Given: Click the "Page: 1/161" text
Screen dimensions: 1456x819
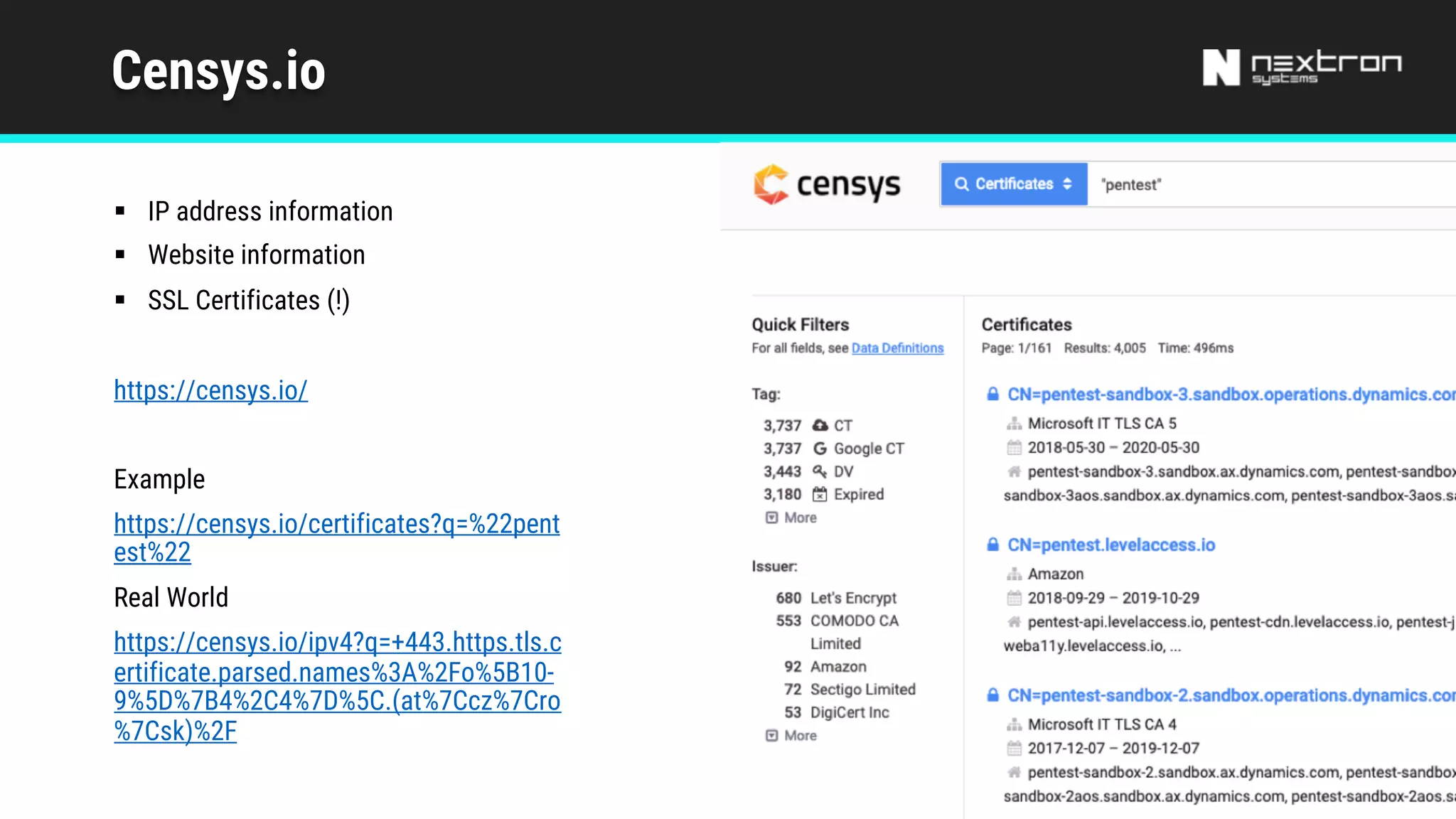Looking at the screenshot, I should coord(1017,348).
